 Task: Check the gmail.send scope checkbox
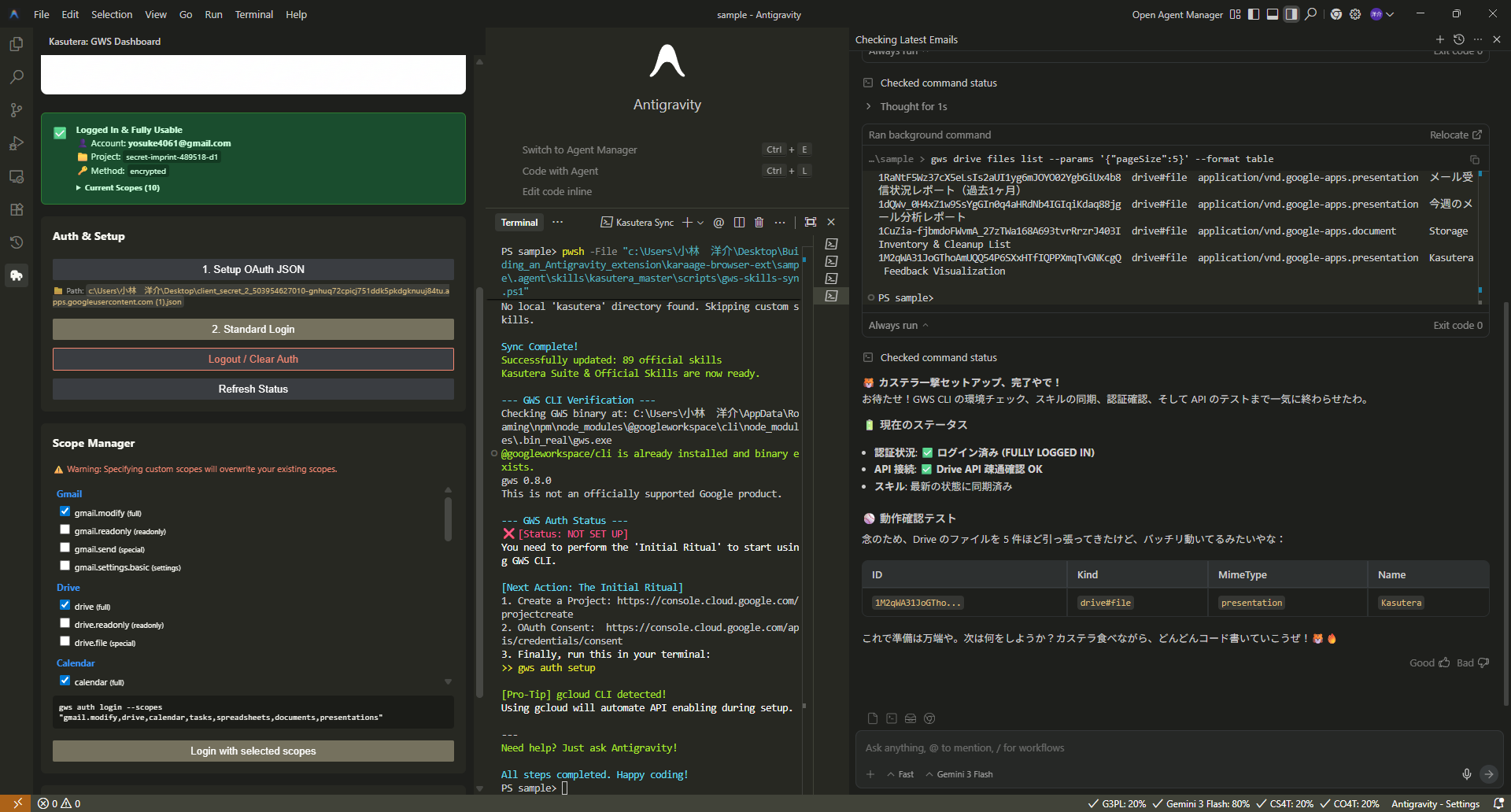65,548
